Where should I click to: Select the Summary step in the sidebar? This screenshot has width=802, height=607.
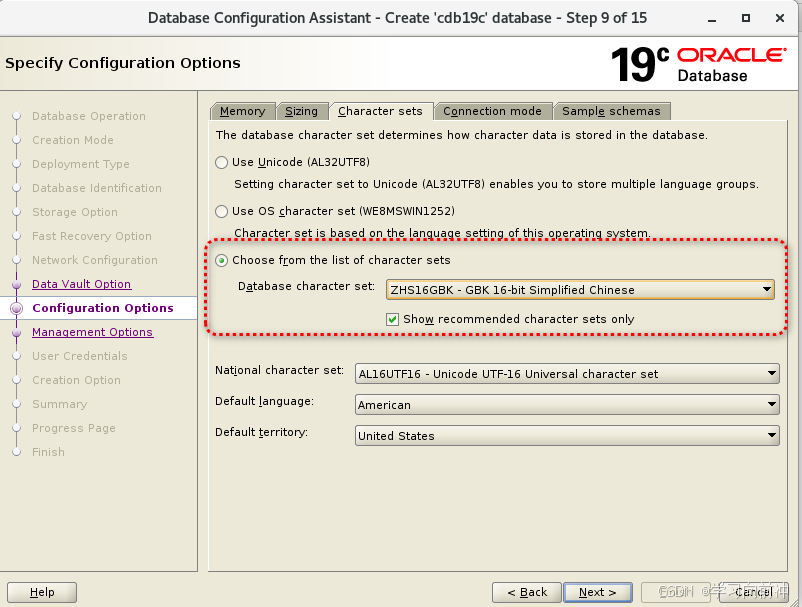(58, 404)
